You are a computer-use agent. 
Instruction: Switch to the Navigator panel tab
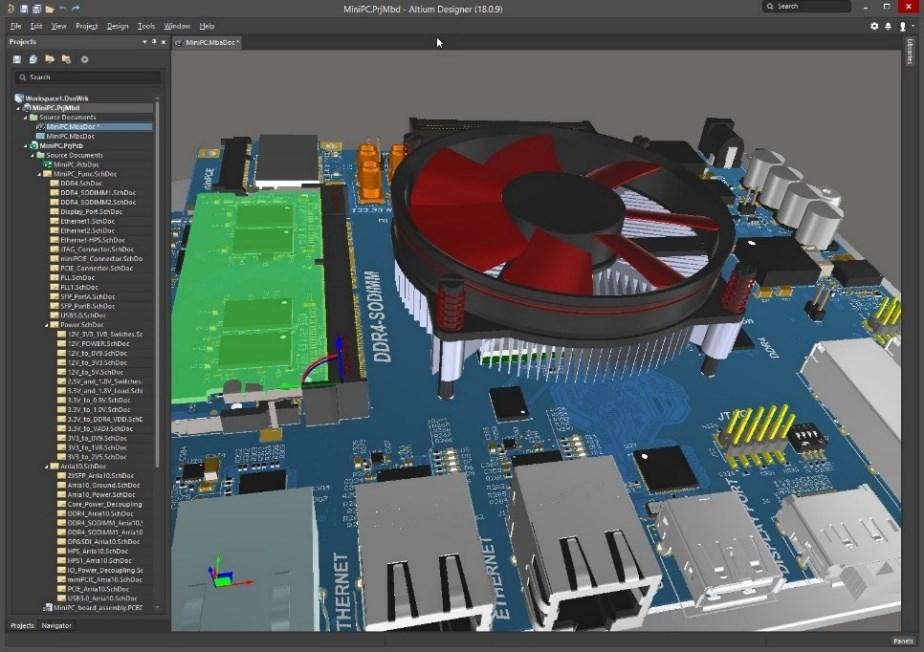point(57,625)
